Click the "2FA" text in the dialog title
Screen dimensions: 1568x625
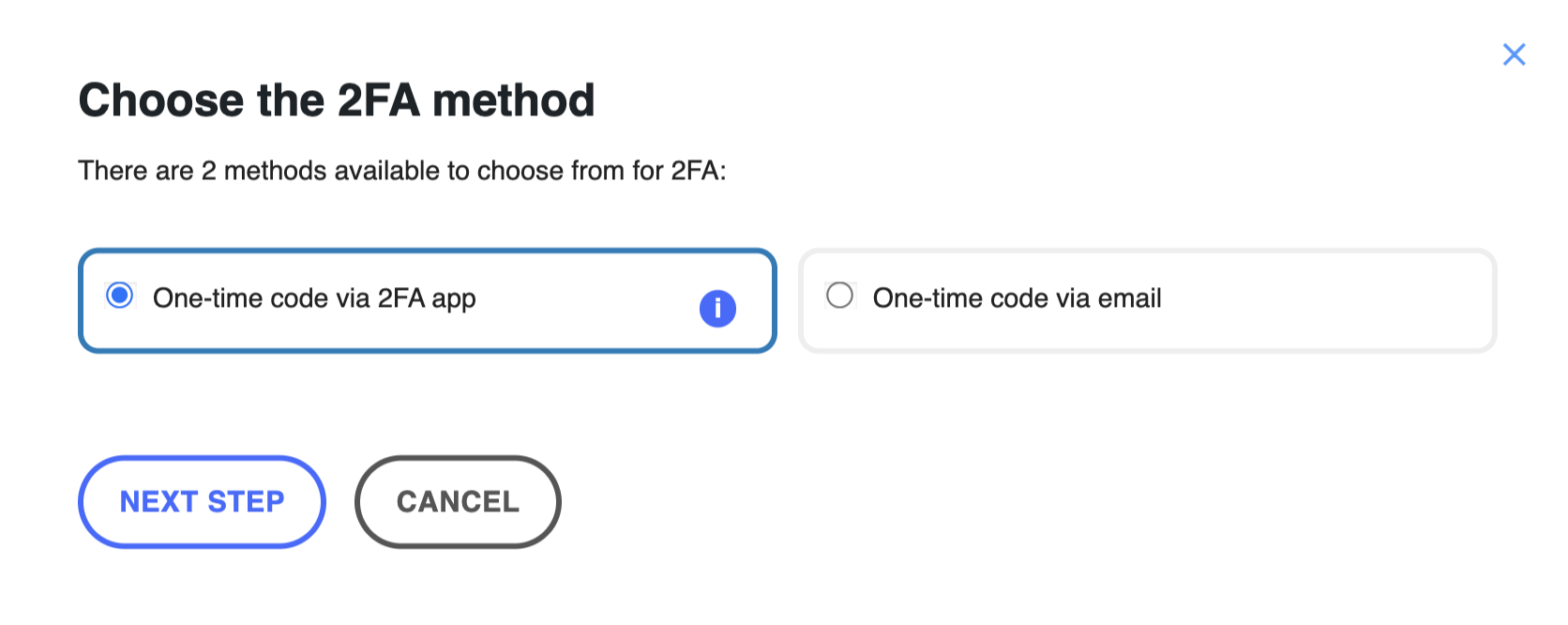pyautogui.click(x=379, y=100)
